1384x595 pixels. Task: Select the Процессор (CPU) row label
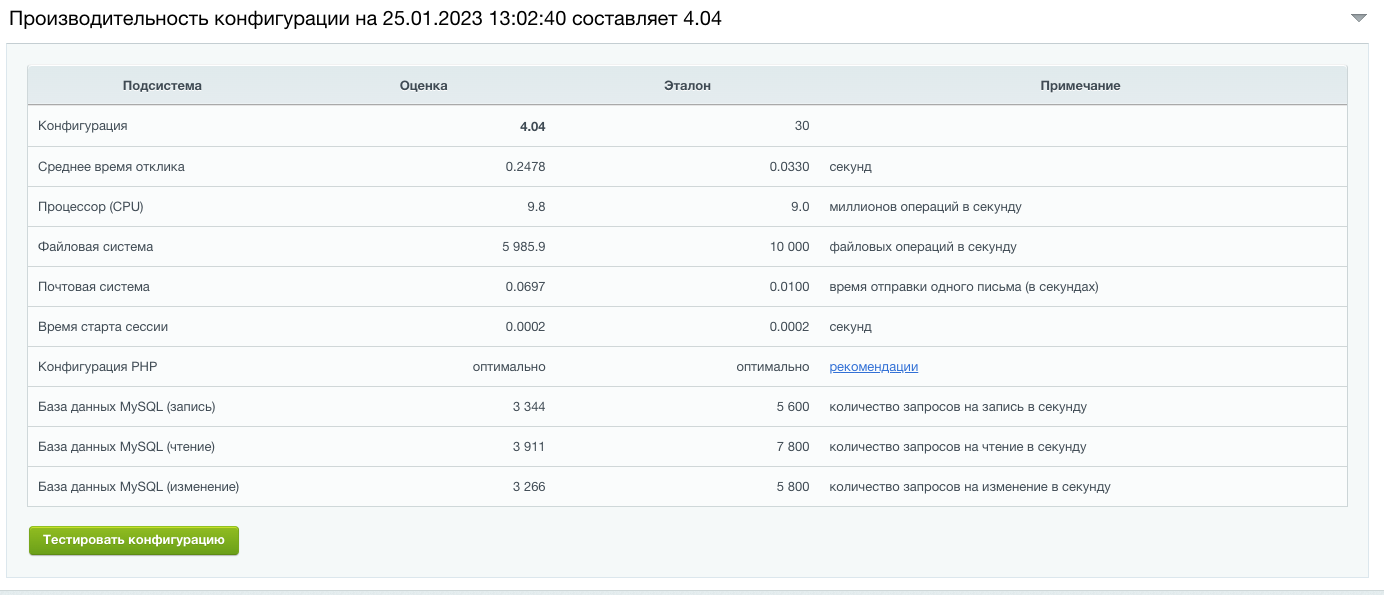(91, 207)
